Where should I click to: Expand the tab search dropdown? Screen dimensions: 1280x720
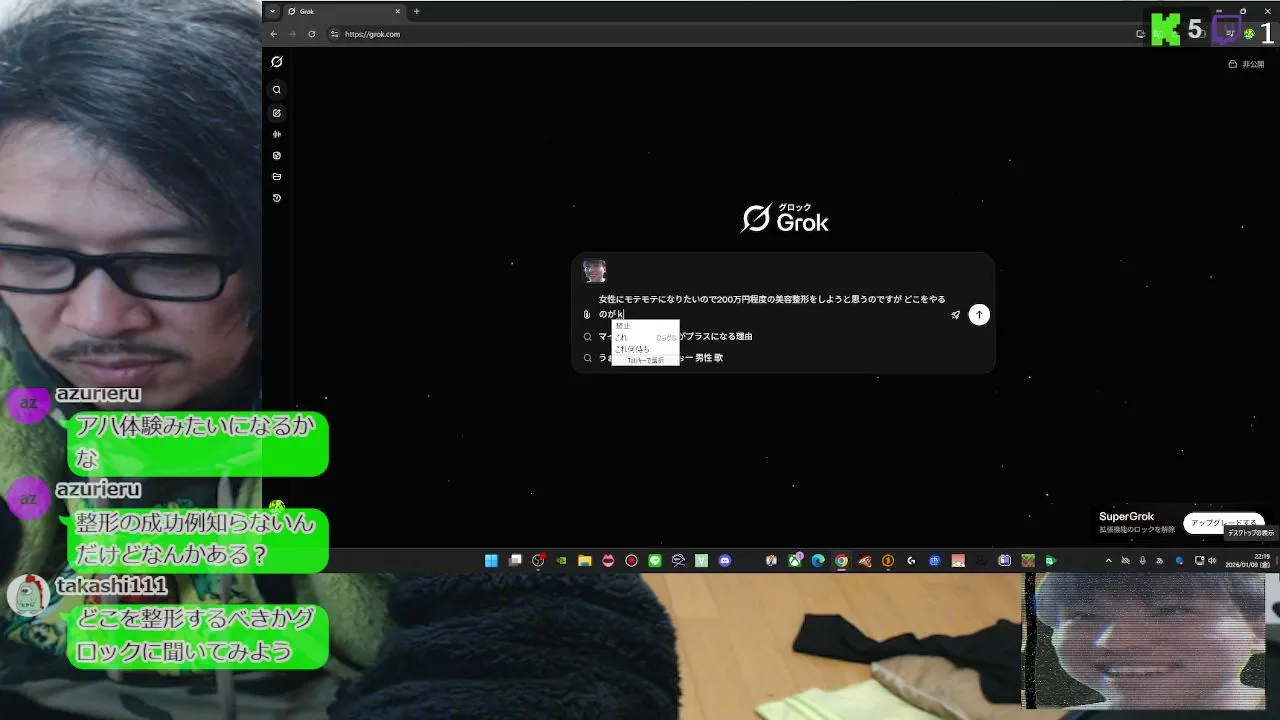(x=272, y=12)
